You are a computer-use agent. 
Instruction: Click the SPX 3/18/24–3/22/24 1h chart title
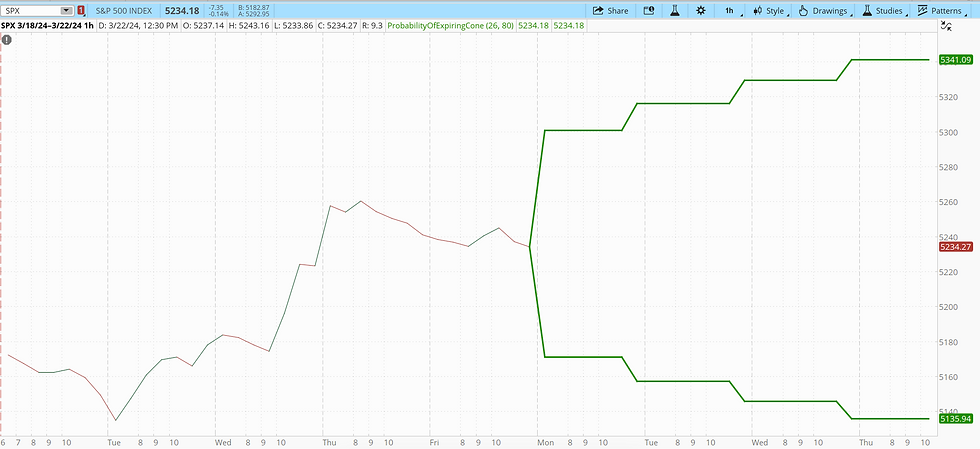tap(46, 26)
